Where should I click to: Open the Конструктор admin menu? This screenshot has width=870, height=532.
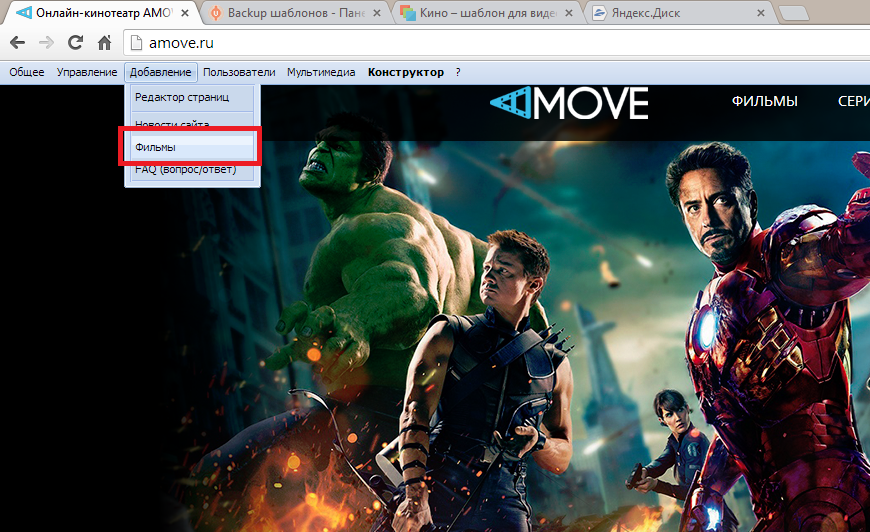tap(406, 72)
